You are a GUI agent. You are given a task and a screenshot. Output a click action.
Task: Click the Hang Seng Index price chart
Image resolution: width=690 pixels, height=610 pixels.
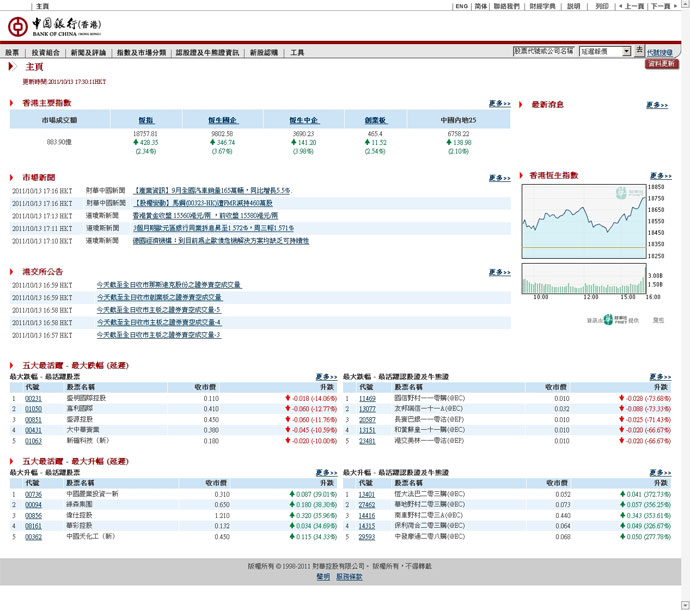coord(584,221)
